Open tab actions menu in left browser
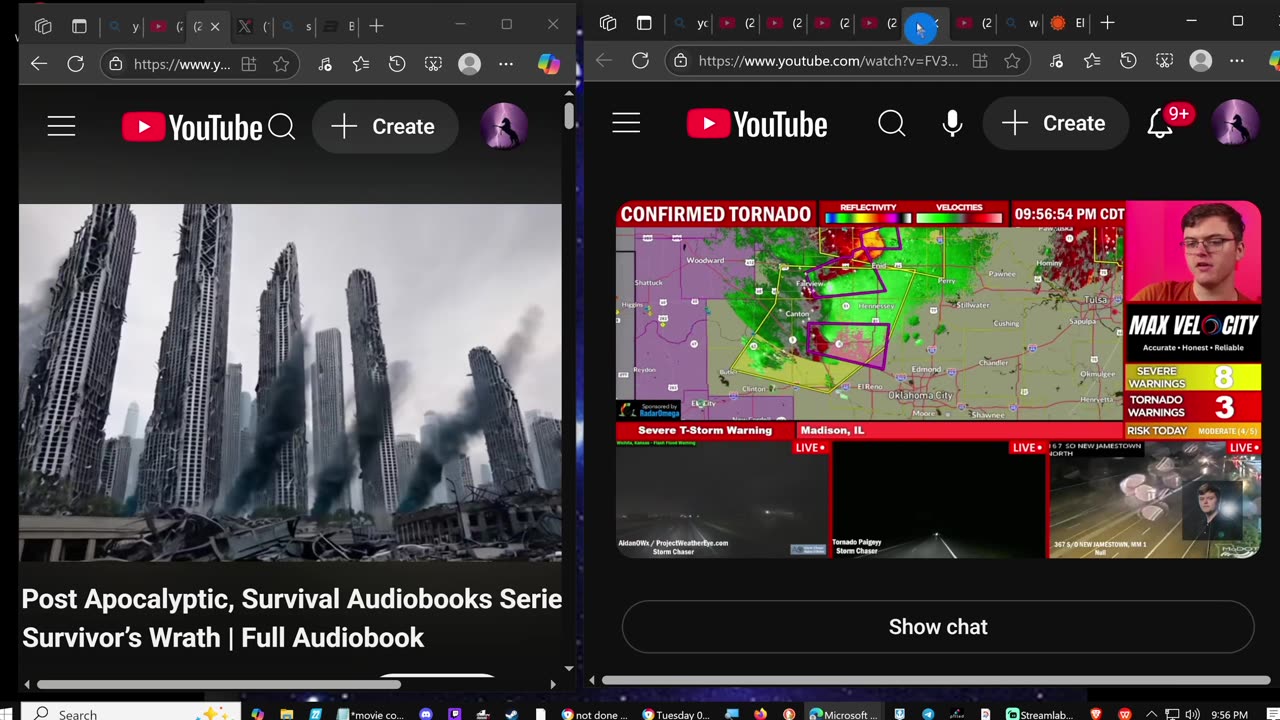1280x720 pixels. click(x=79, y=26)
